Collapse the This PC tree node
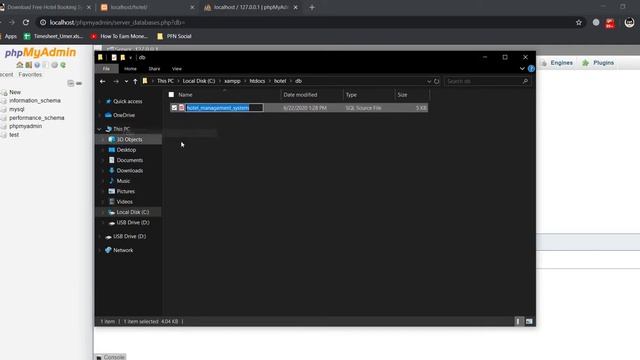Image resolution: width=640 pixels, height=360 pixels. tap(99, 129)
